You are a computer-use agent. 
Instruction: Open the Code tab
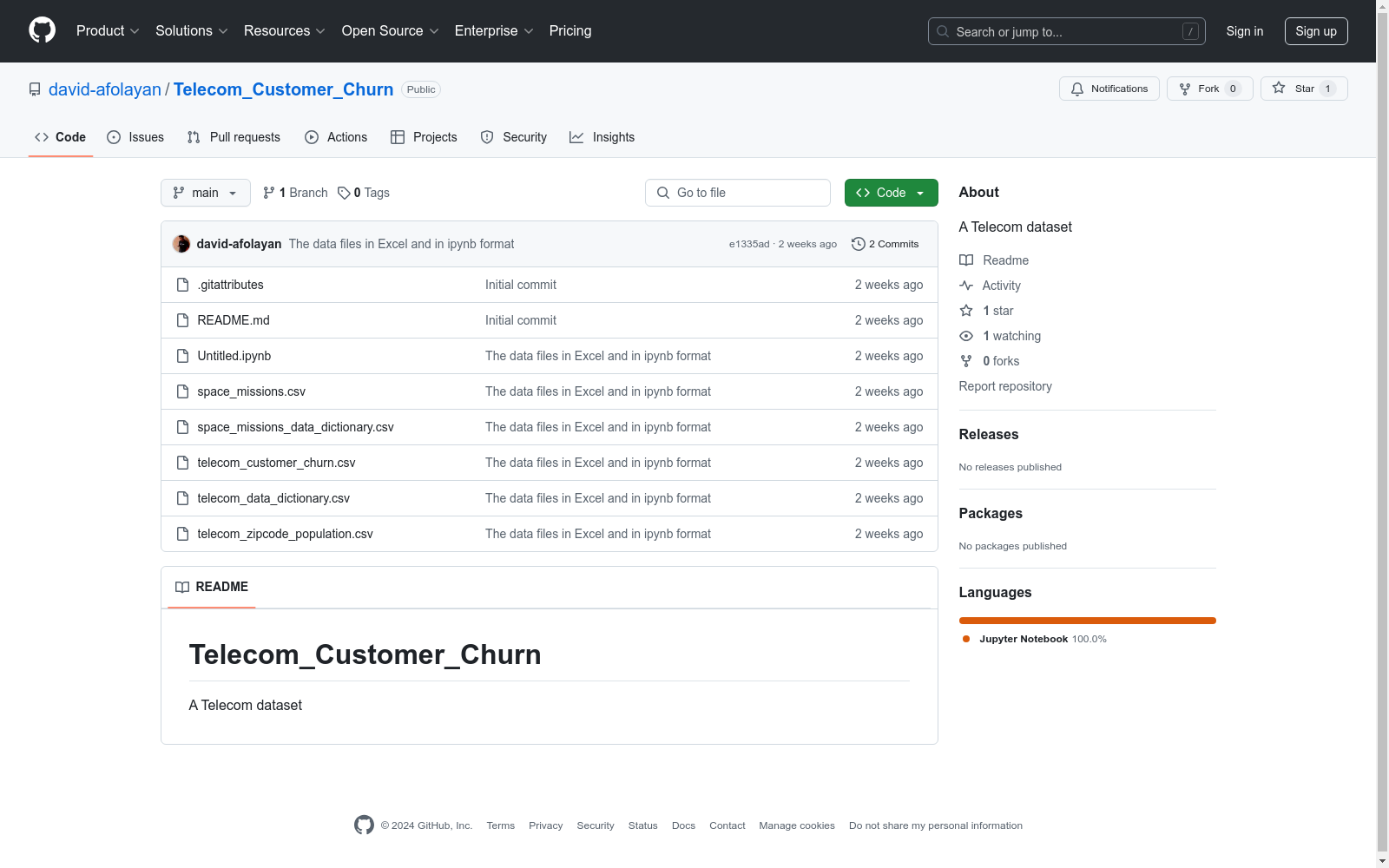pyautogui.click(x=61, y=137)
